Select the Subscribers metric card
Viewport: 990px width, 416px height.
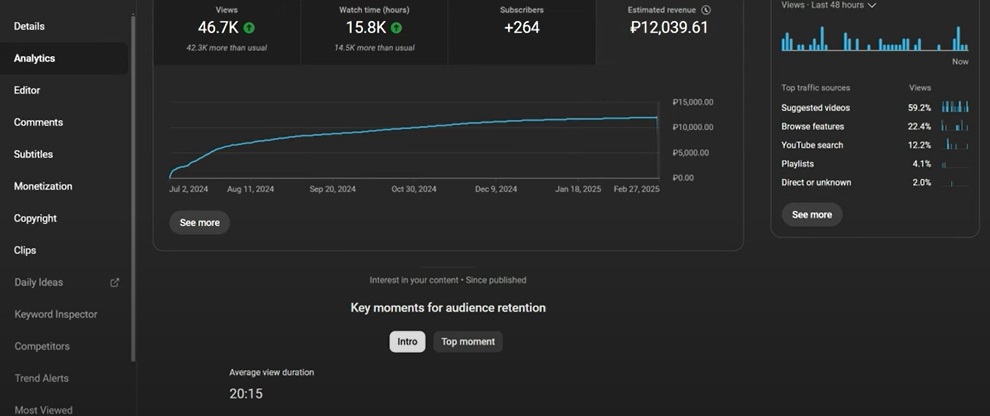521,27
